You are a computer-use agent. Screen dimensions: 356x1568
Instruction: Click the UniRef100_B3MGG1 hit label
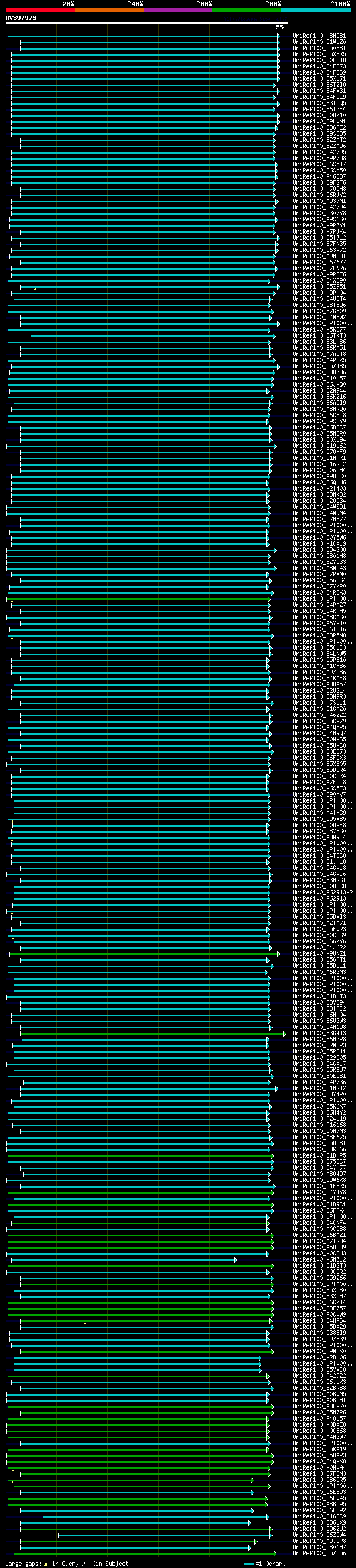coord(319,880)
